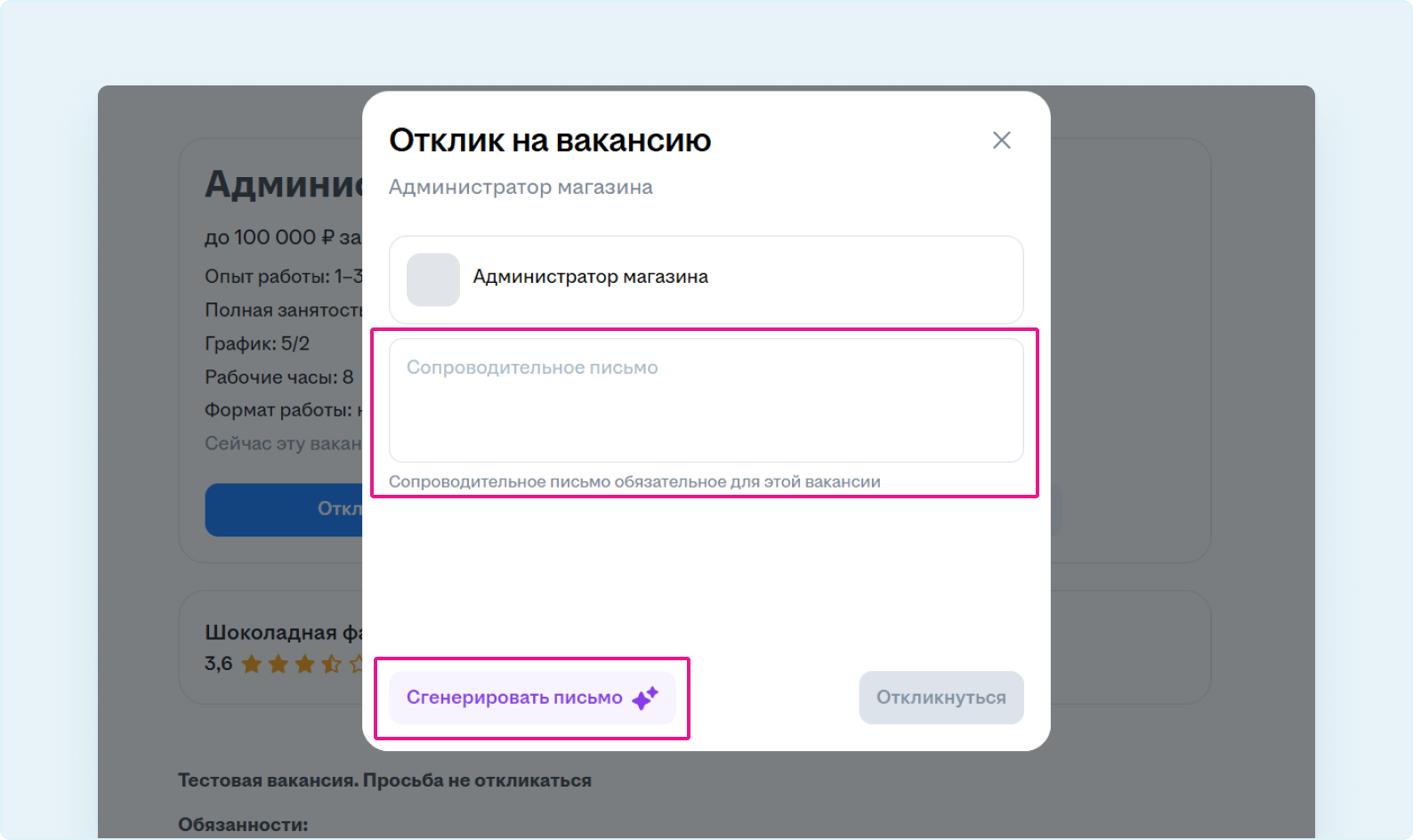Screen dimensions: 1413x840
Task: Focus the Сопроводительное письмо text field
Action: point(706,400)
